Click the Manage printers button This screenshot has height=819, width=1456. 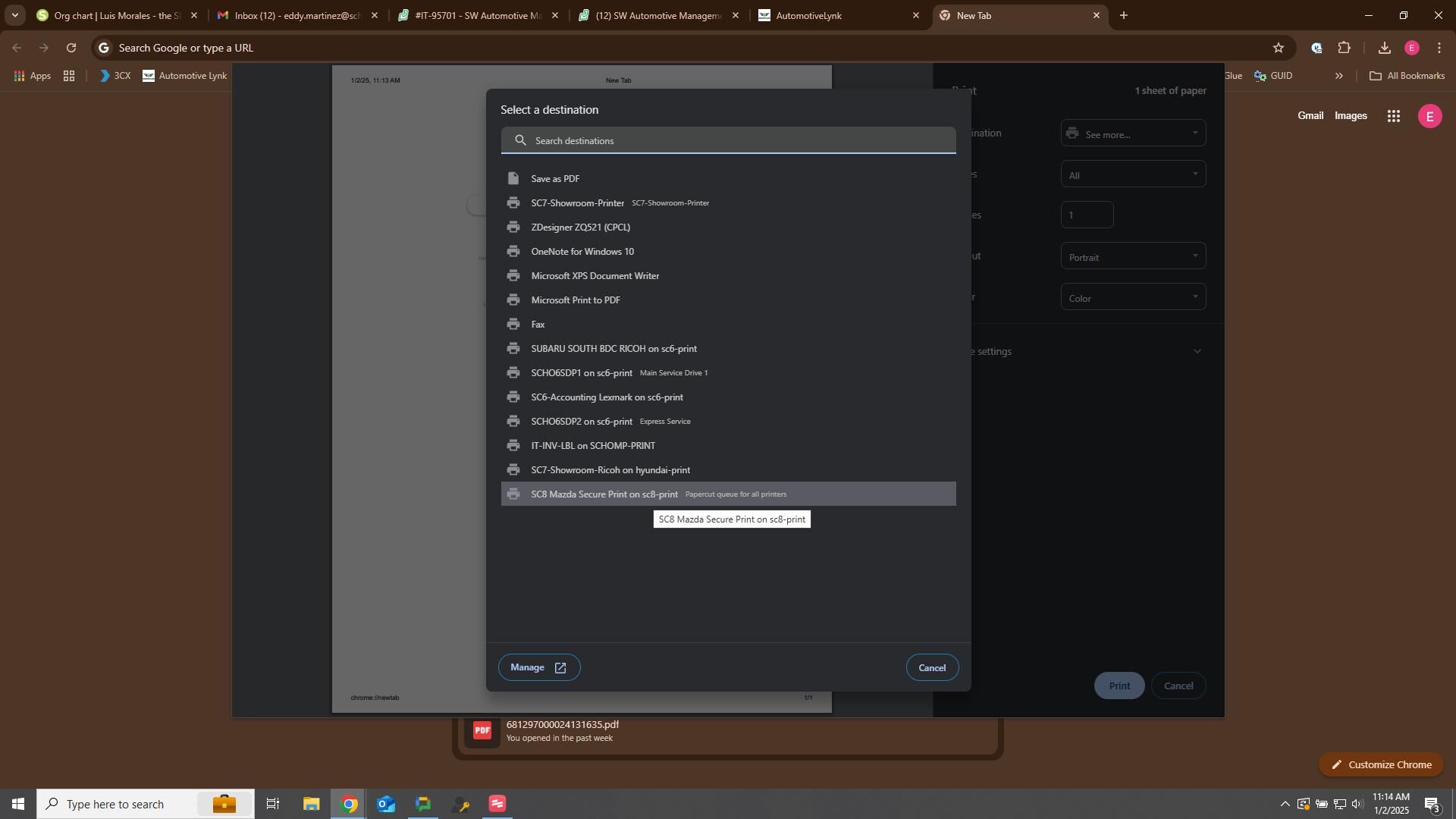(x=538, y=667)
